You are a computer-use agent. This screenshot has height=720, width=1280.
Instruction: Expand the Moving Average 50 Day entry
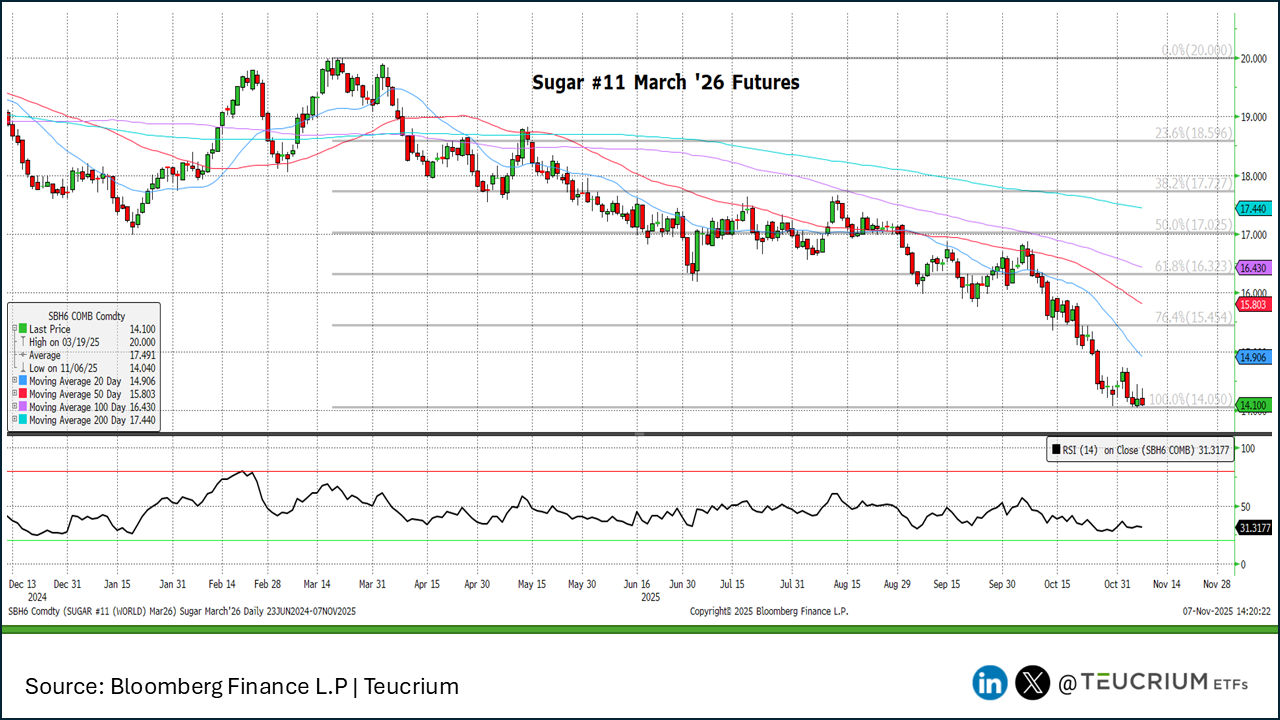click(x=14, y=394)
